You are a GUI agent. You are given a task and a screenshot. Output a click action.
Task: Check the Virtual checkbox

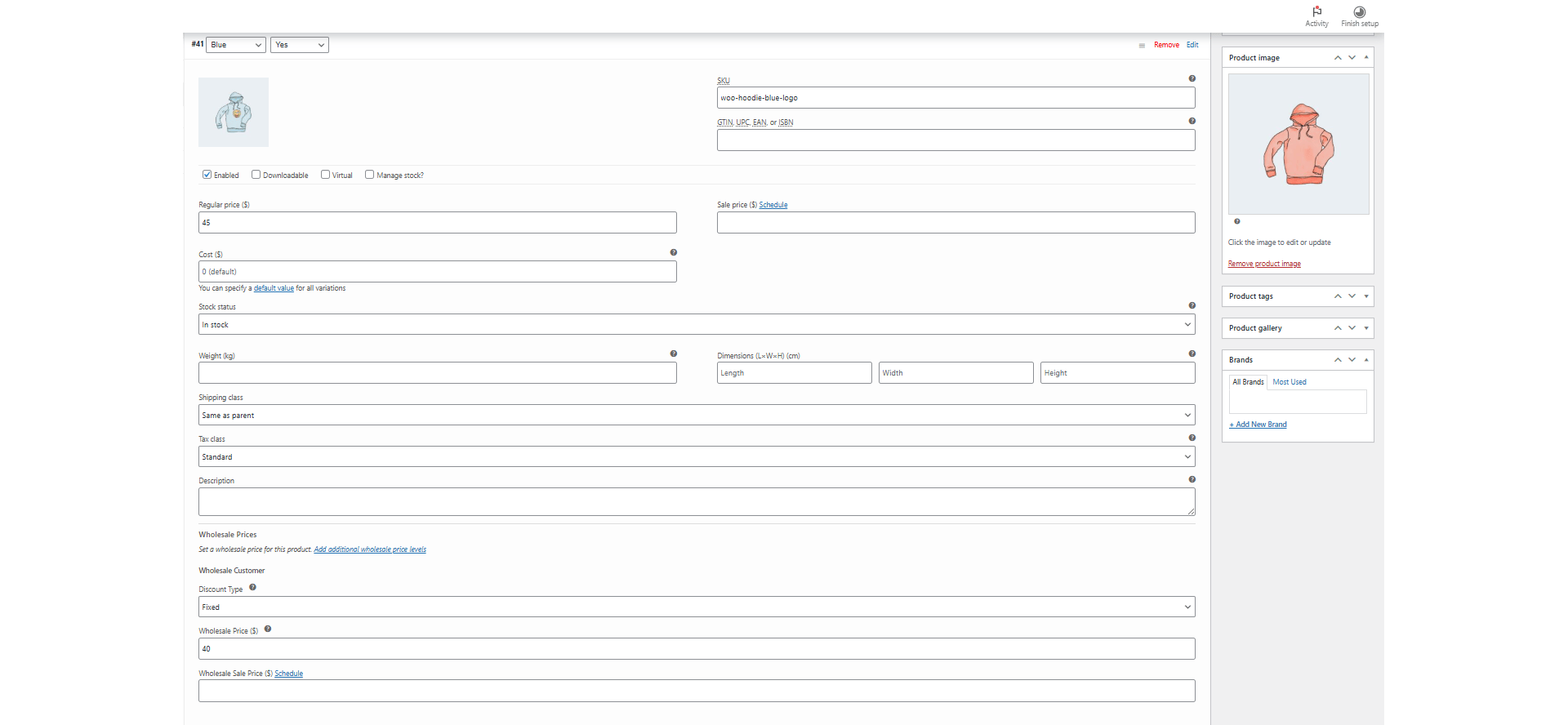pyautogui.click(x=326, y=175)
